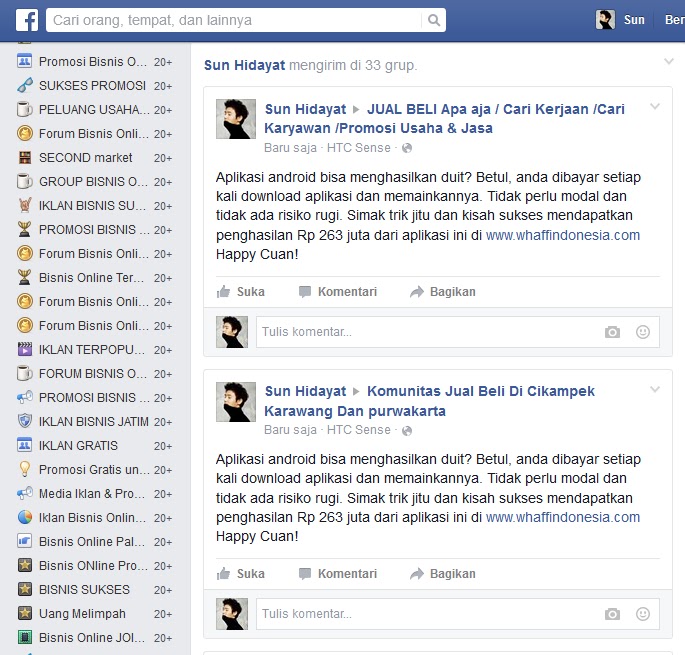Open Uang Melimpah star icon
The height and width of the screenshot is (655, 685).
24,613
